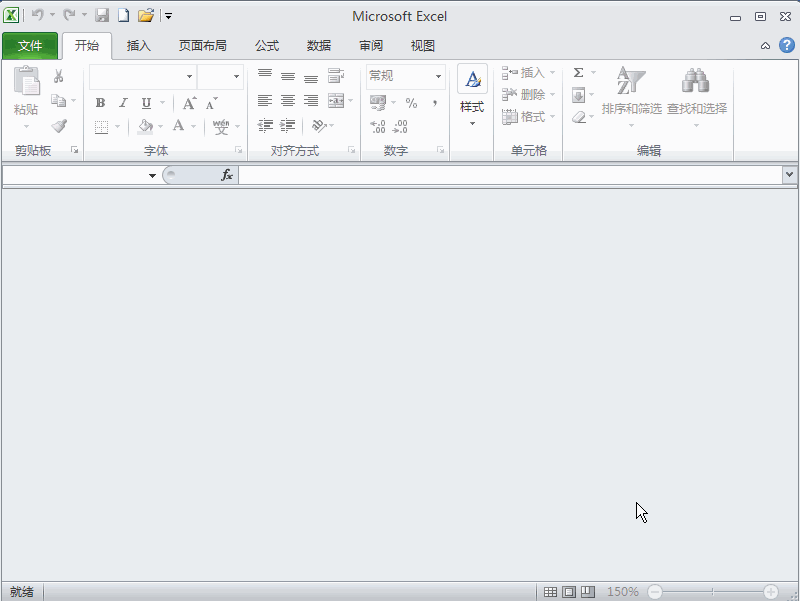Toggle italic formatting
Screen dimensions: 800x601
123,103
